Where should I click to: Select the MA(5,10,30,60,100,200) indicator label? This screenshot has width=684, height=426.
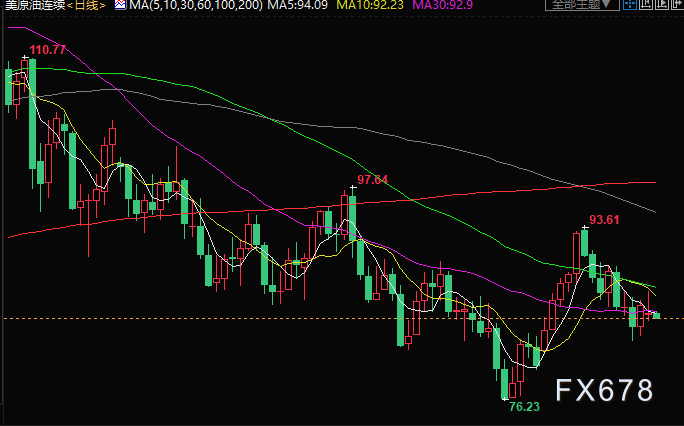coord(197,7)
